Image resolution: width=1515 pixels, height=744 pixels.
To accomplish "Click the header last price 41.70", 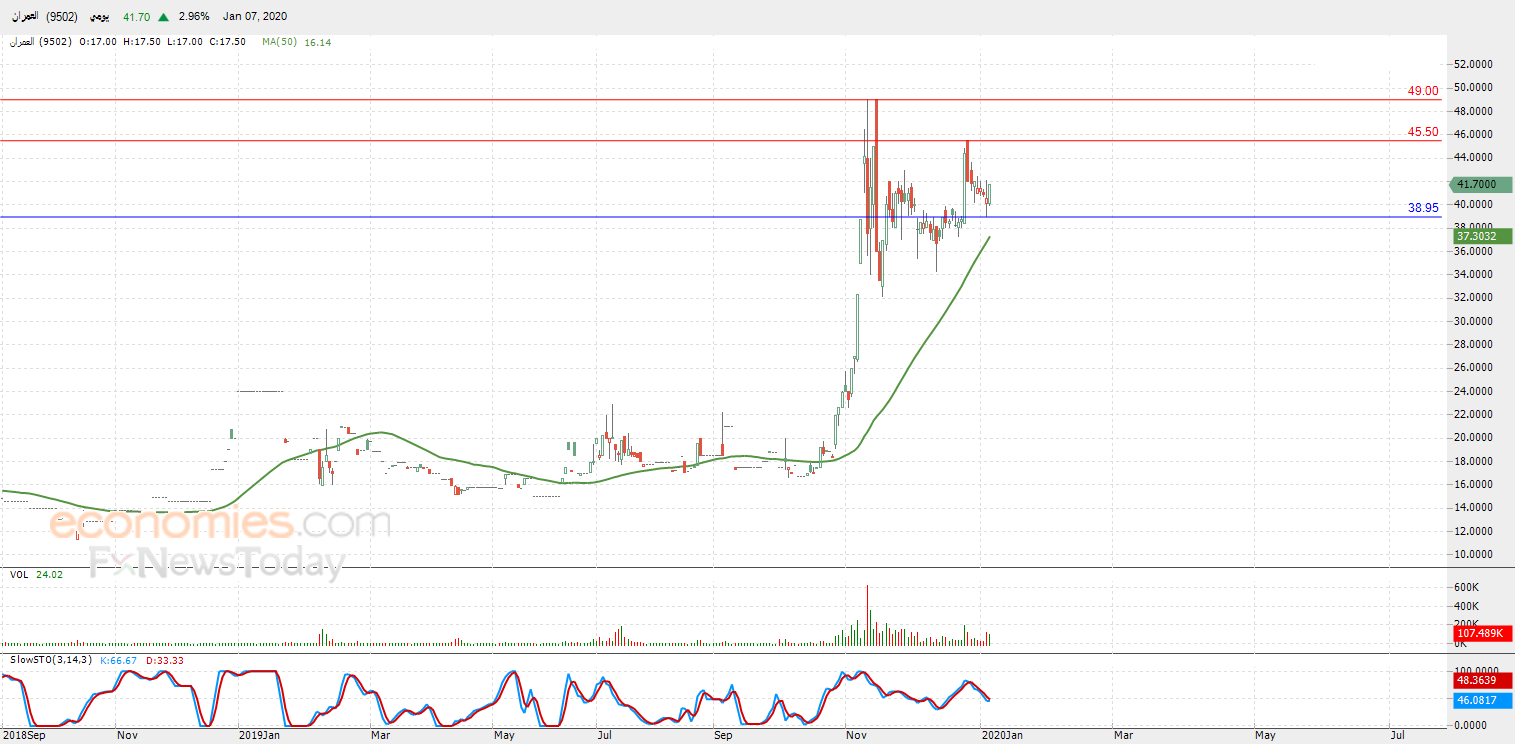I will 137,17.
